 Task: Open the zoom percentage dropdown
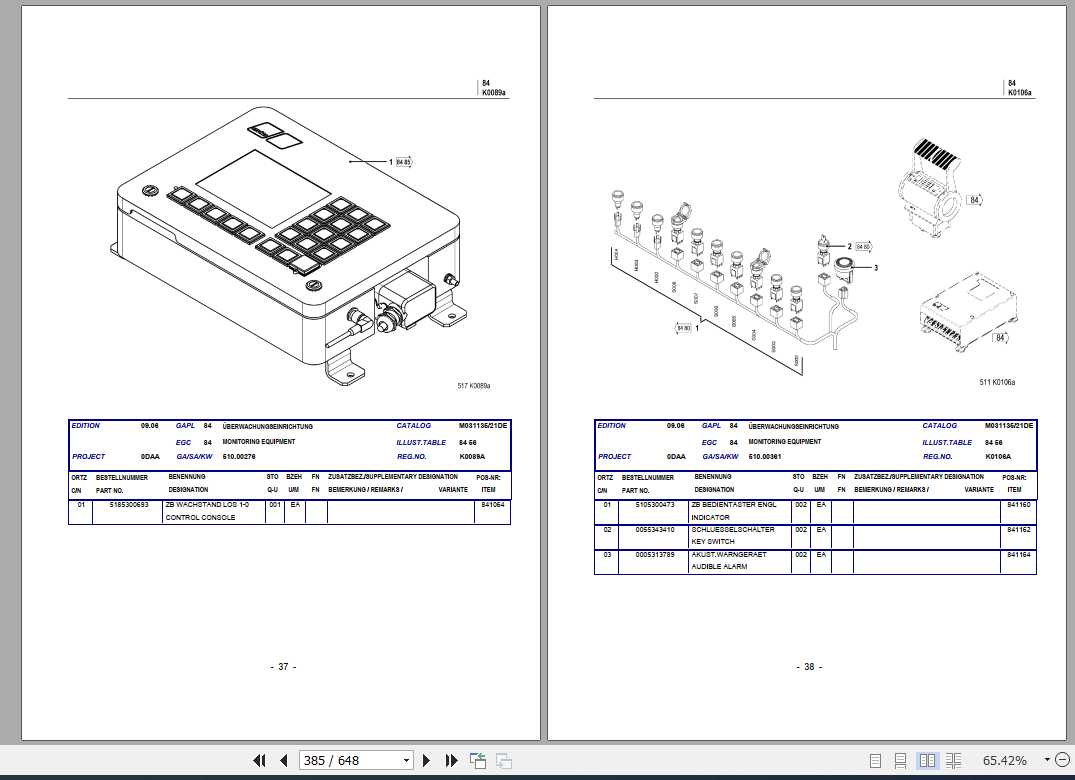[x=1046, y=760]
